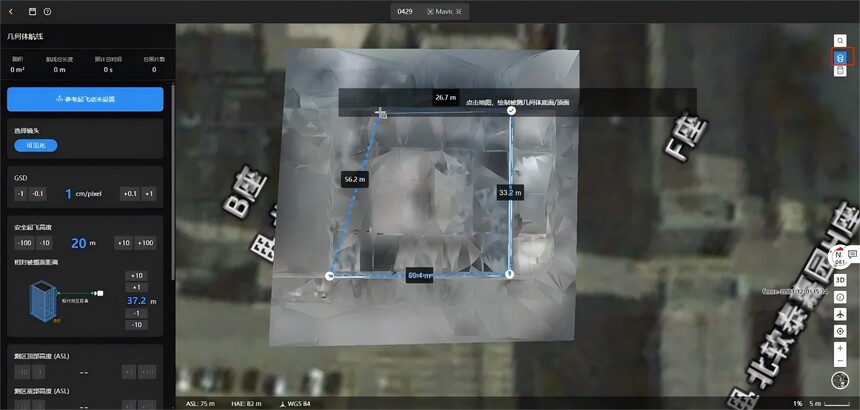Open help via the question mark icon
860x410 pixels.
point(48,12)
